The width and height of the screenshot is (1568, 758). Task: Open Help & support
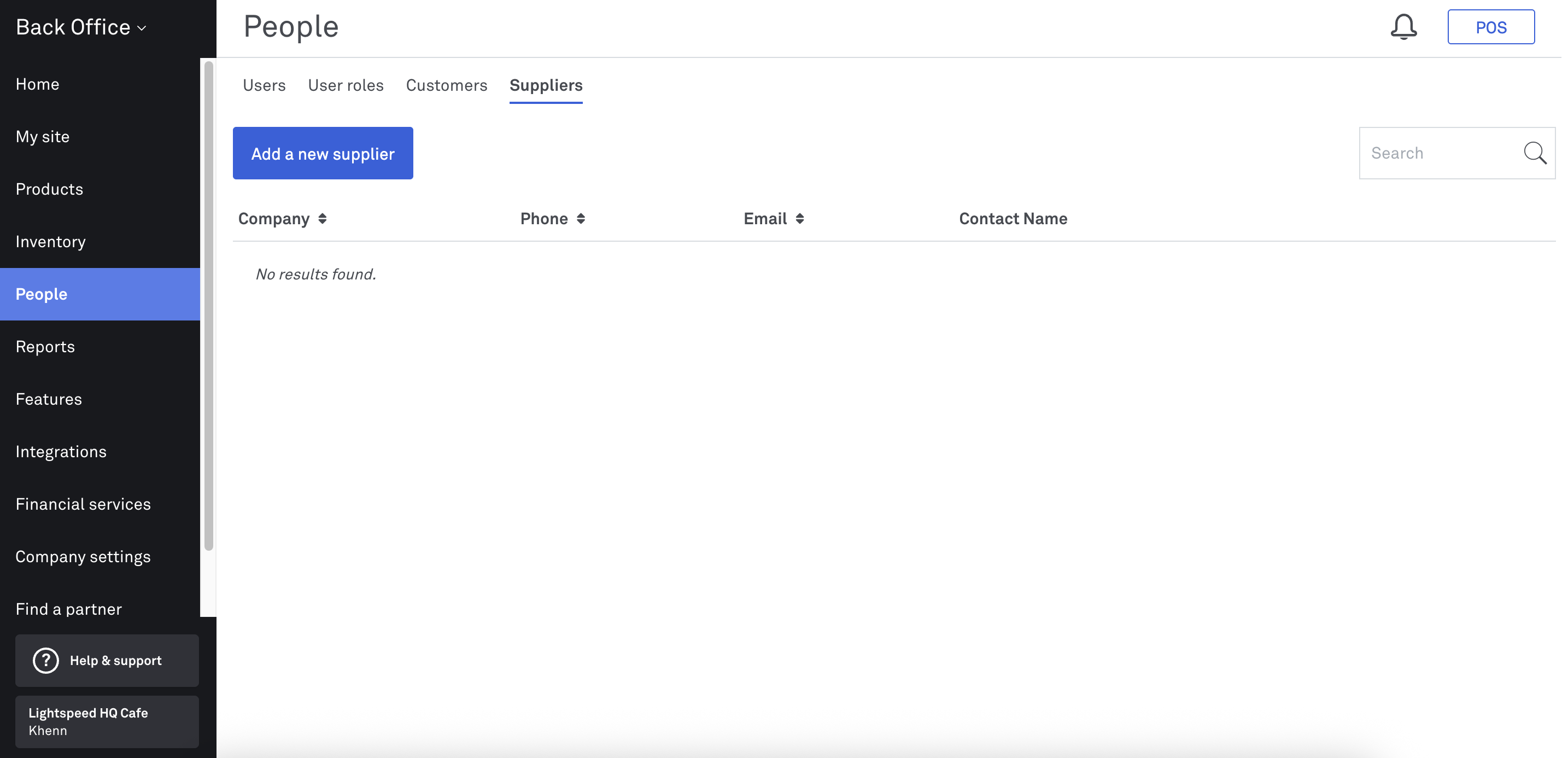(x=107, y=661)
